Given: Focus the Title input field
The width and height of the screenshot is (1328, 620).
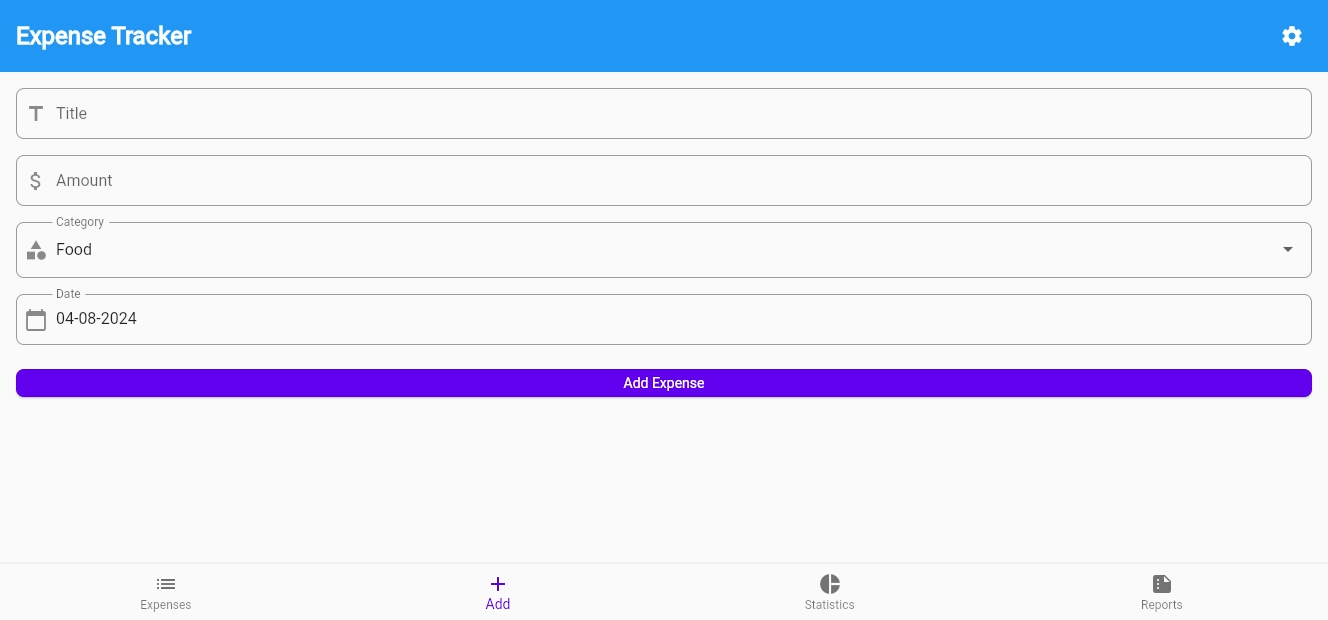Looking at the screenshot, I should 664,113.
